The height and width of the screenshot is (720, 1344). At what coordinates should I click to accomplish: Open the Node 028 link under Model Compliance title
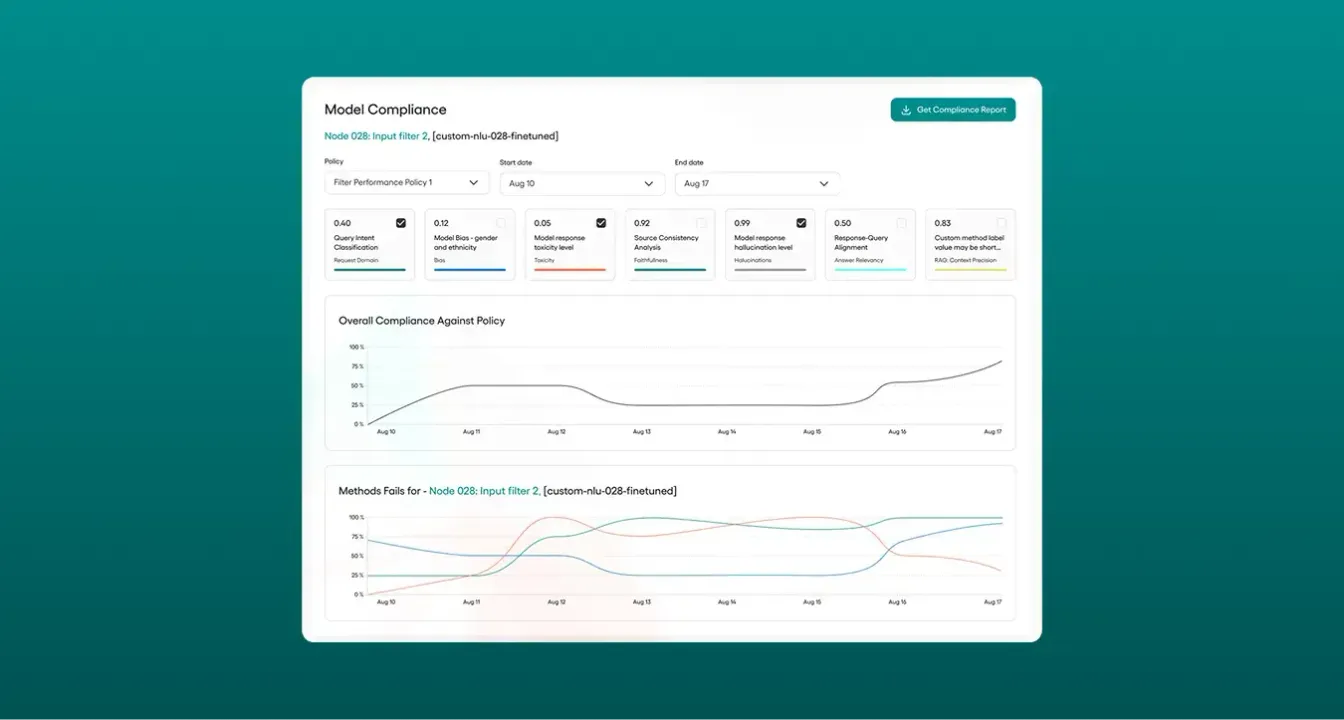coord(376,136)
